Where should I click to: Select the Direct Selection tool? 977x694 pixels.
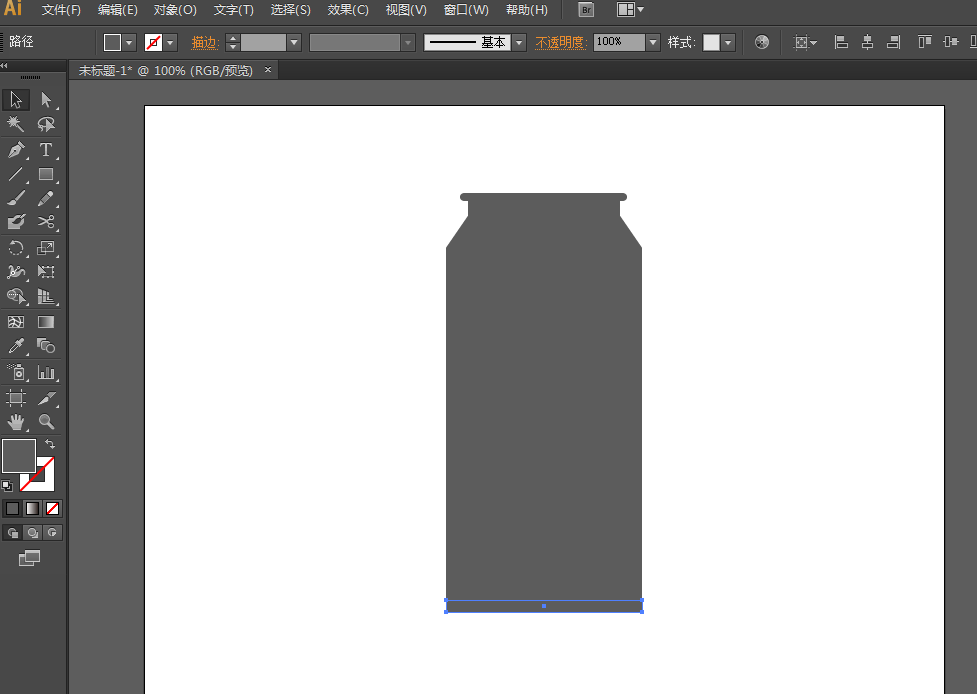point(46,100)
